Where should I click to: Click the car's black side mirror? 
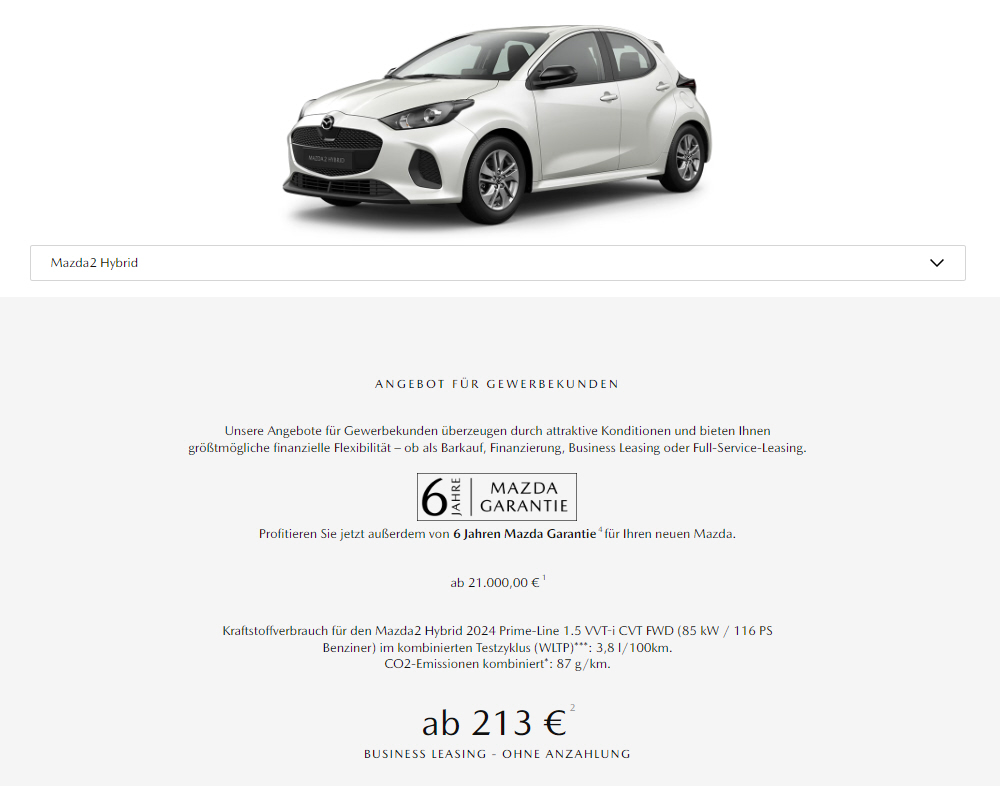tap(552, 77)
